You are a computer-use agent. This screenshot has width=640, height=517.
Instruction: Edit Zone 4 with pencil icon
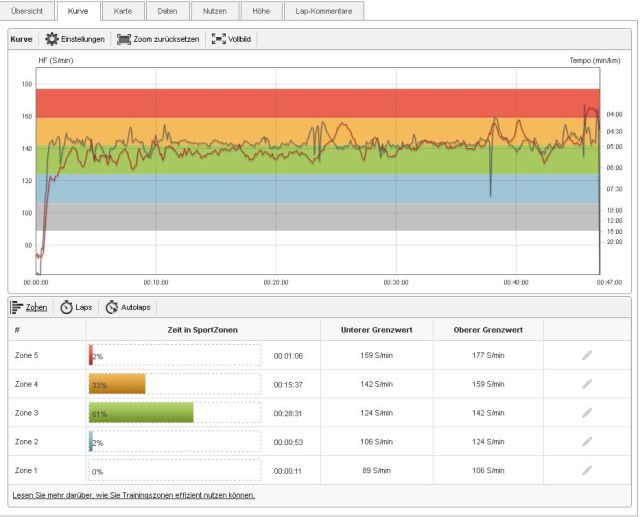(x=587, y=384)
